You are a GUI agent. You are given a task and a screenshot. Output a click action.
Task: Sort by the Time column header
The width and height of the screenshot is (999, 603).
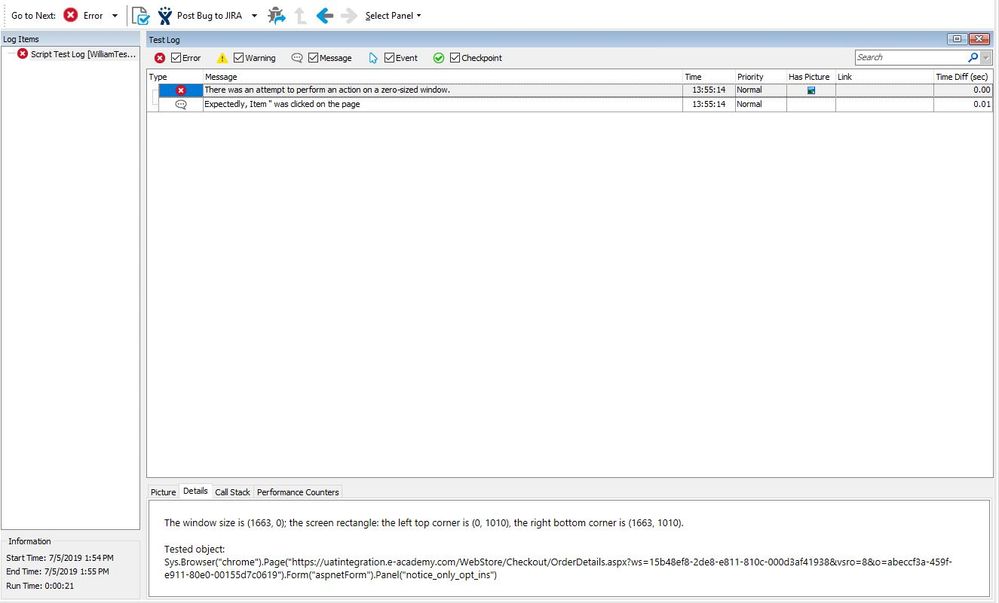pos(708,76)
